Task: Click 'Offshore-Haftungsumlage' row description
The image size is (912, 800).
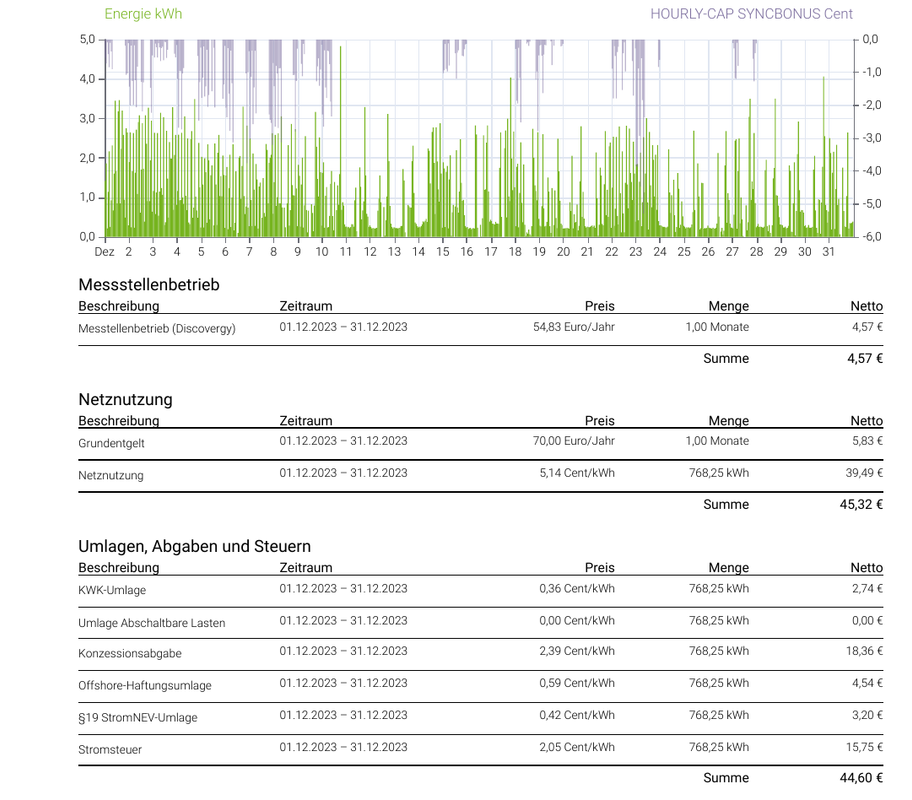Action: [x=145, y=685]
